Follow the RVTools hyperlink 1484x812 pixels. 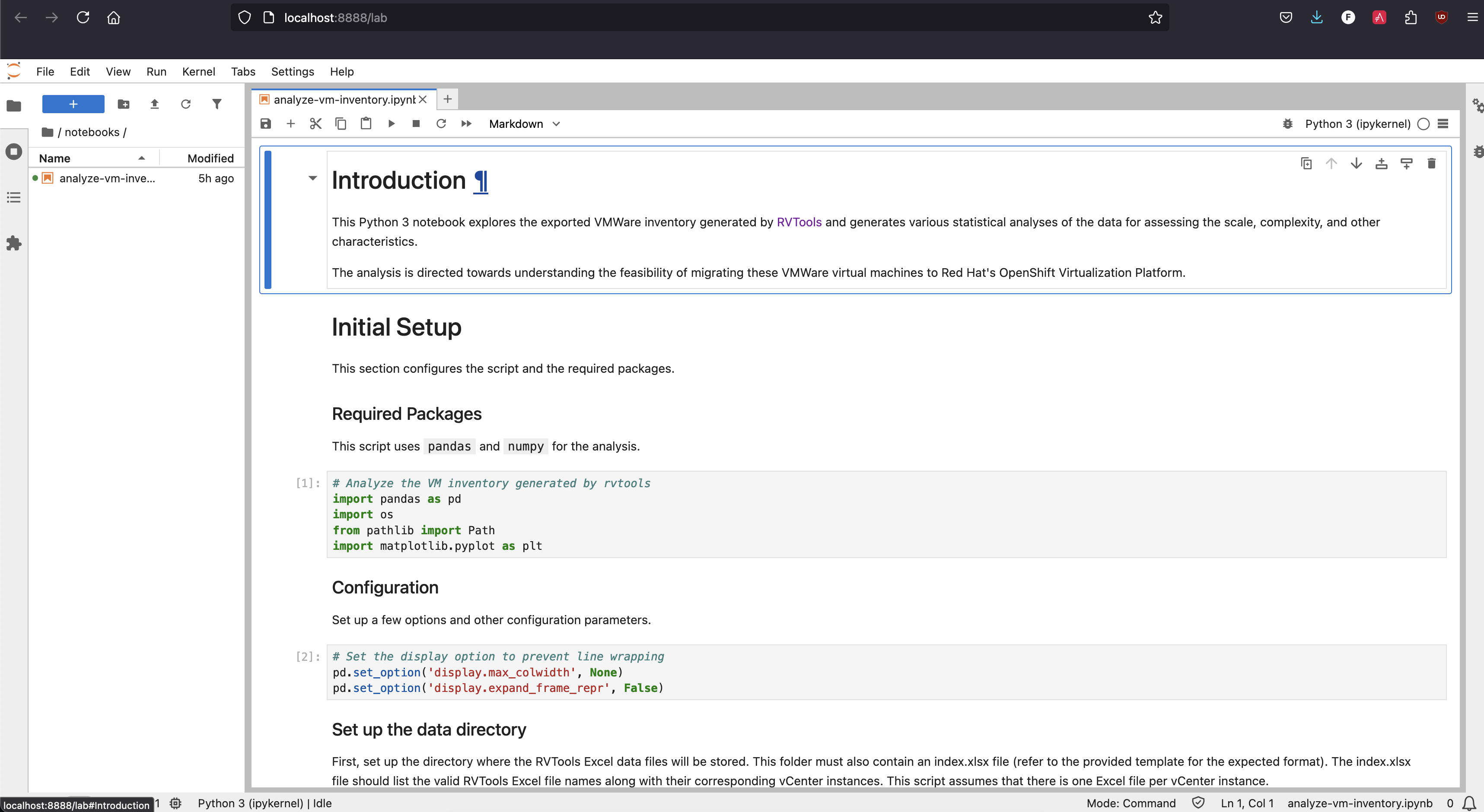click(x=799, y=222)
